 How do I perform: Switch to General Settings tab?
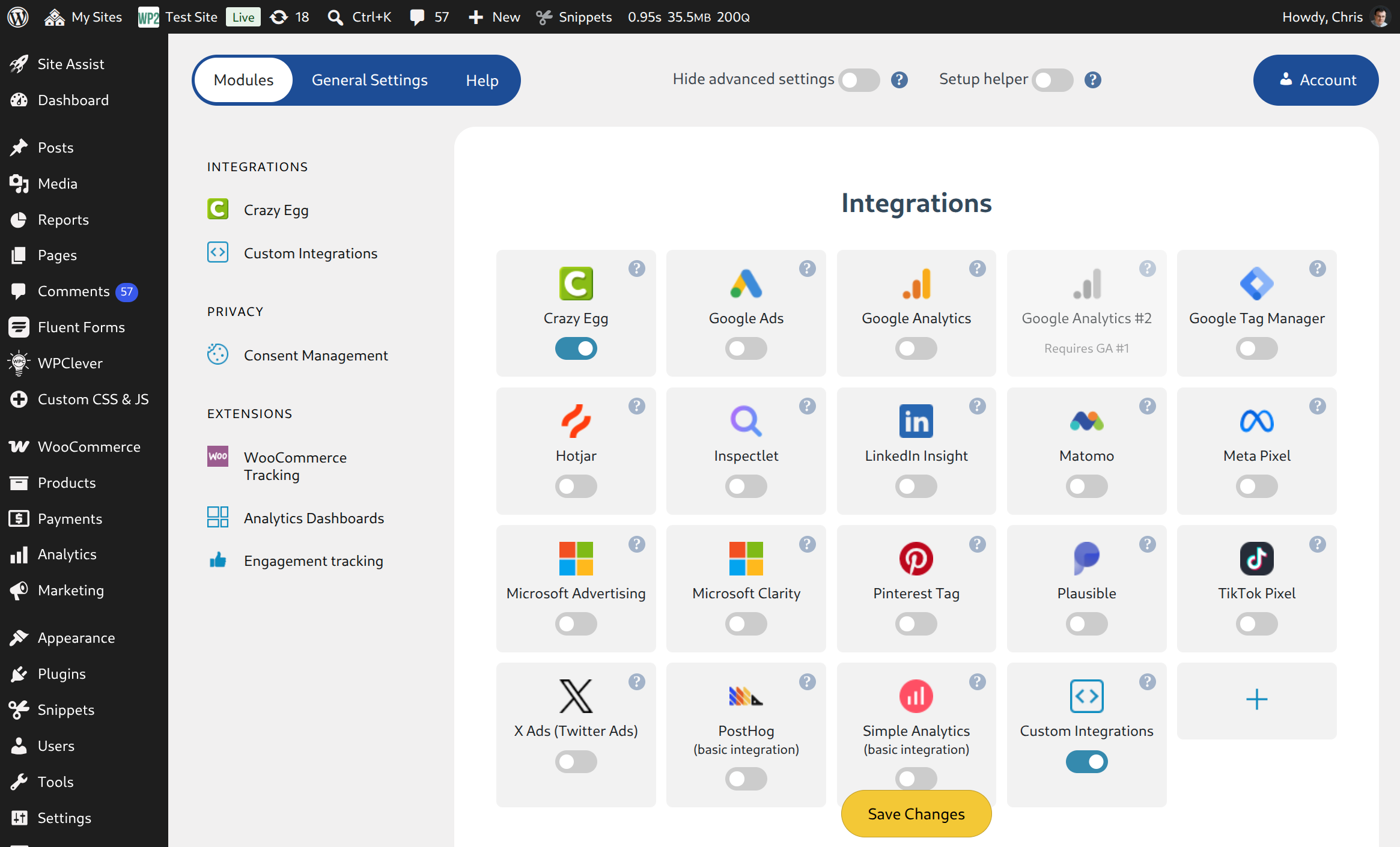(370, 80)
